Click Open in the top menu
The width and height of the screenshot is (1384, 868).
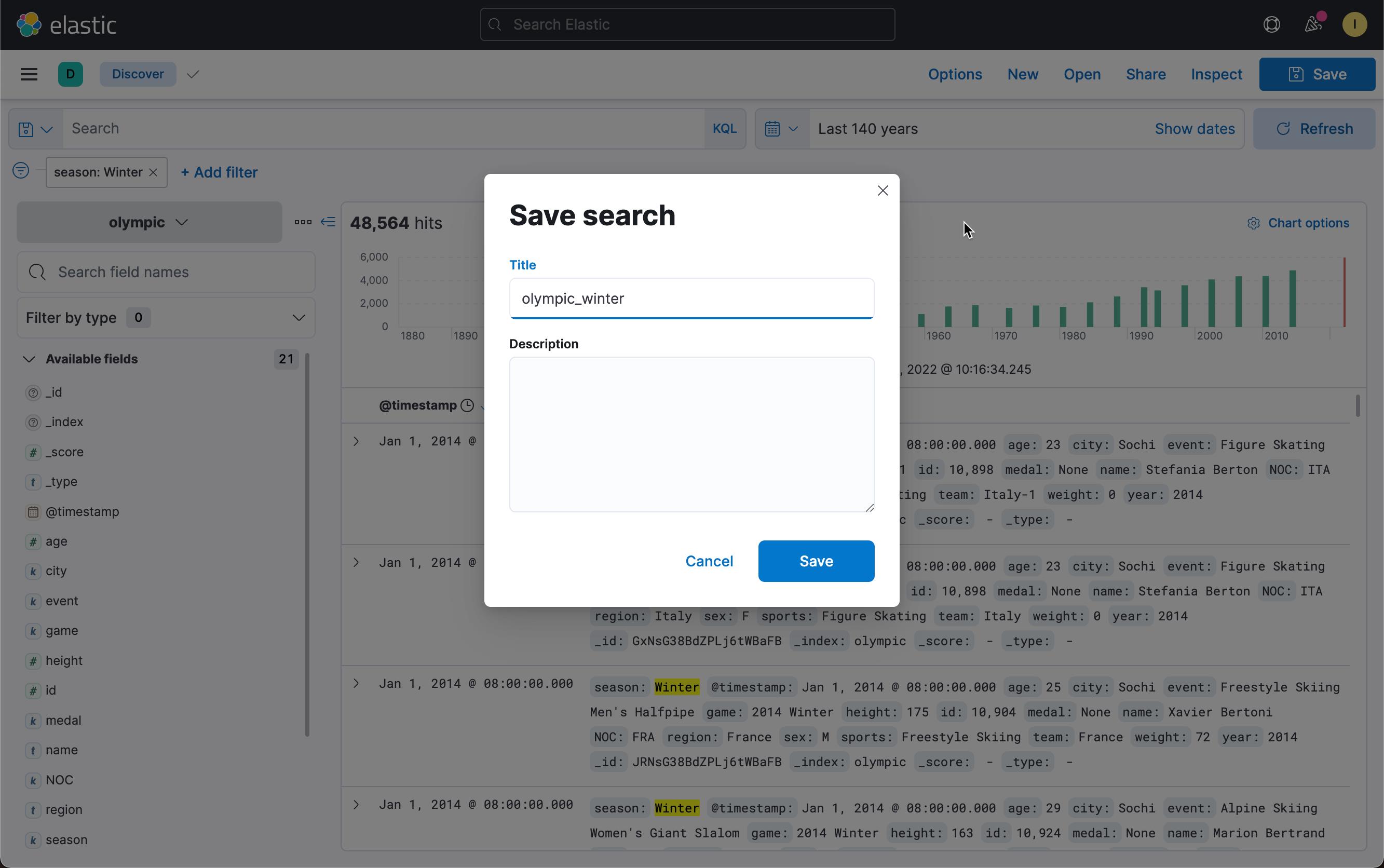point(1082,74)
